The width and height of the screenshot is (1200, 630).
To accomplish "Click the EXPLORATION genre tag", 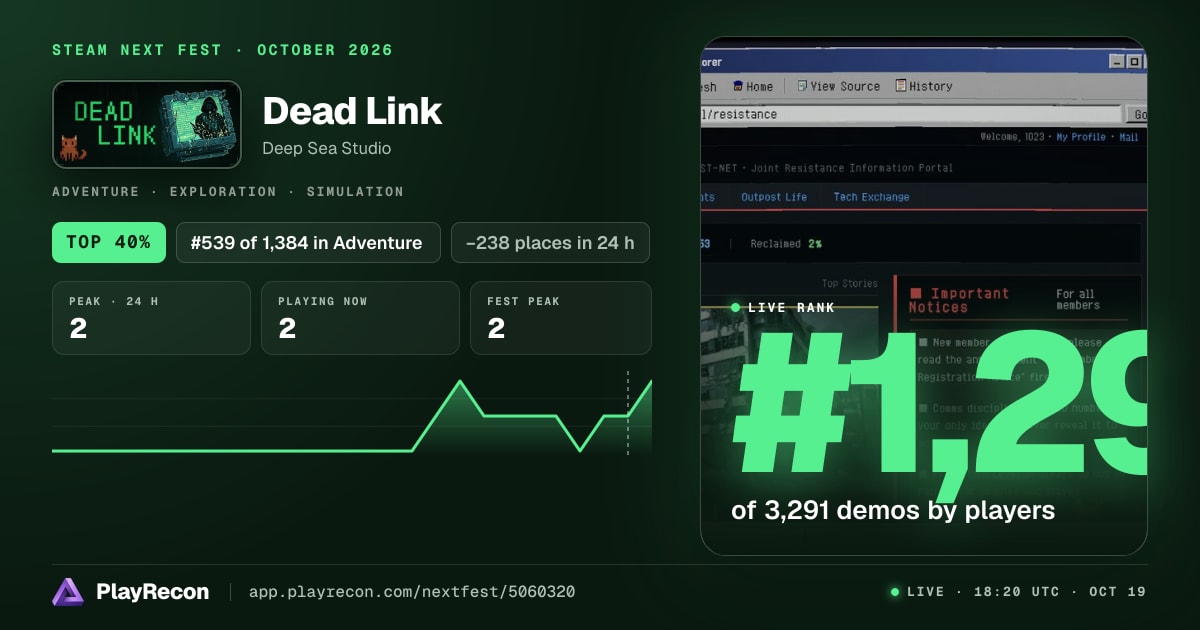I will 223,191.
